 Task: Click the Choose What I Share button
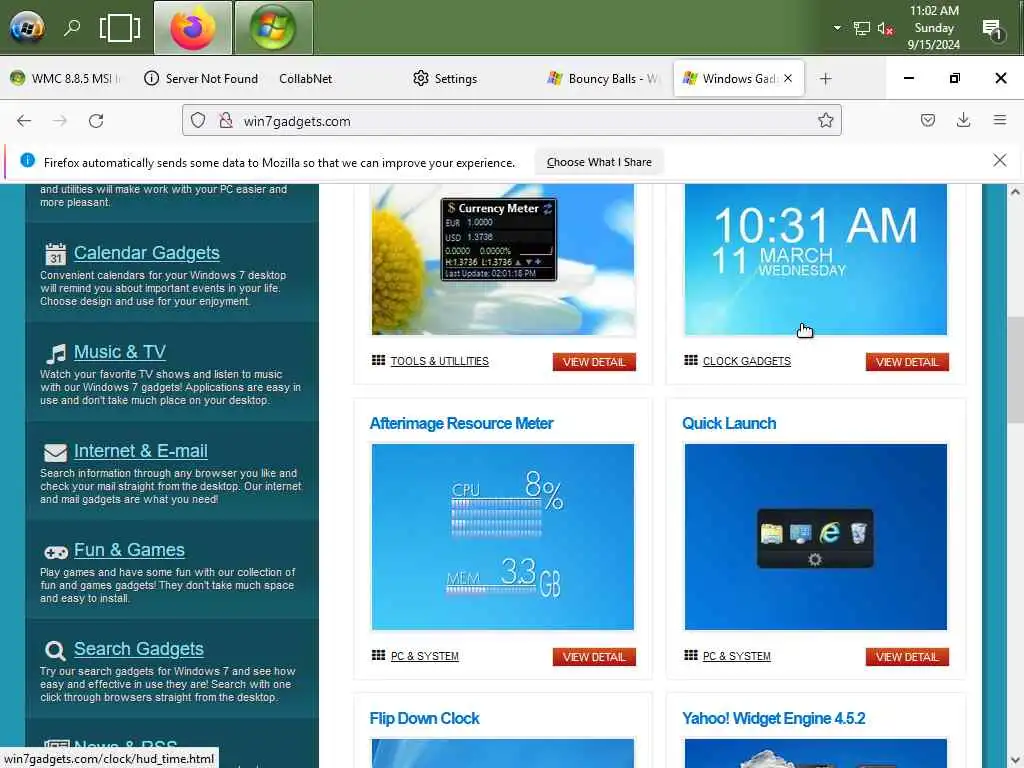click(599, 162)
